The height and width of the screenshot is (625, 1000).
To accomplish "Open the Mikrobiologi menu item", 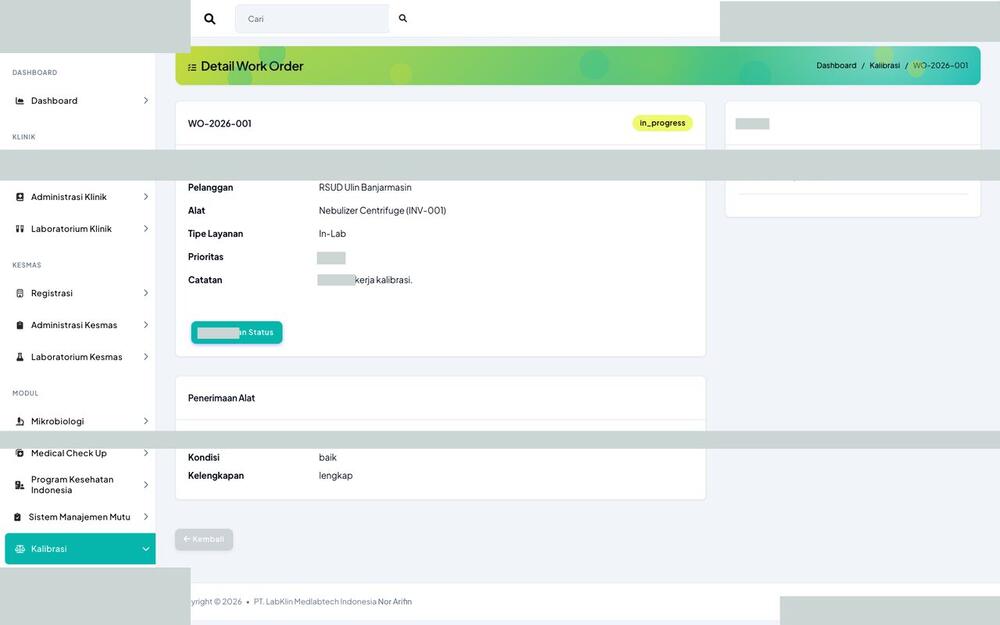I will 80,422.
